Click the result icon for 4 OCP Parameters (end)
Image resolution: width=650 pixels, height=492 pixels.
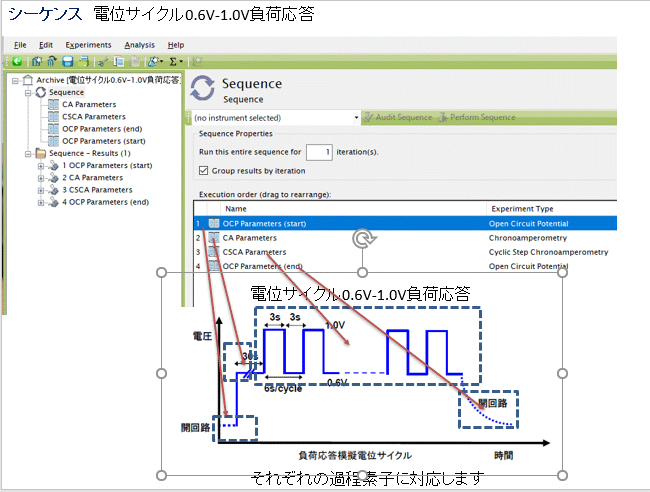(53, 202)
